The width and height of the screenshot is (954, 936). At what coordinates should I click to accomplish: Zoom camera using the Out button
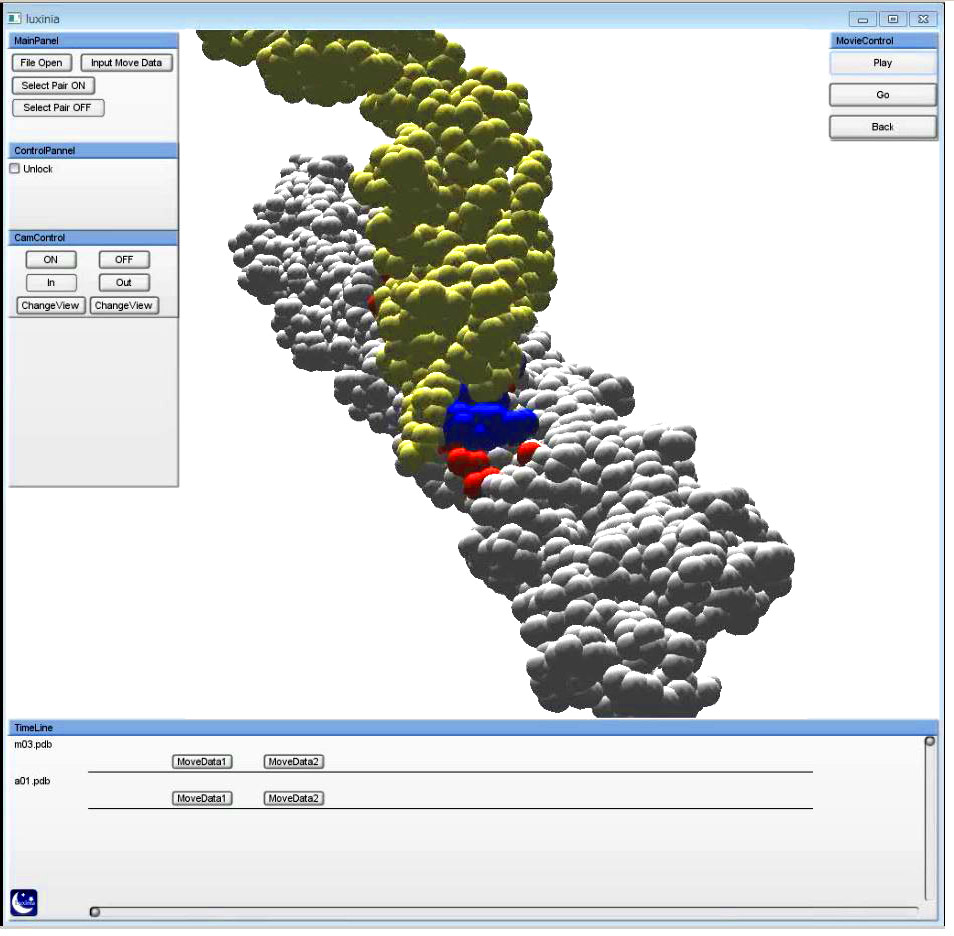tap(124, 283)
